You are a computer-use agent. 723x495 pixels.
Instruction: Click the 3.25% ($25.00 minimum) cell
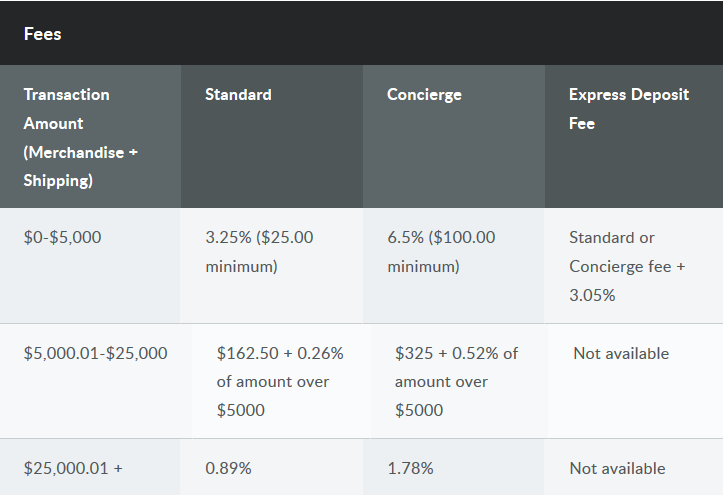259,252
